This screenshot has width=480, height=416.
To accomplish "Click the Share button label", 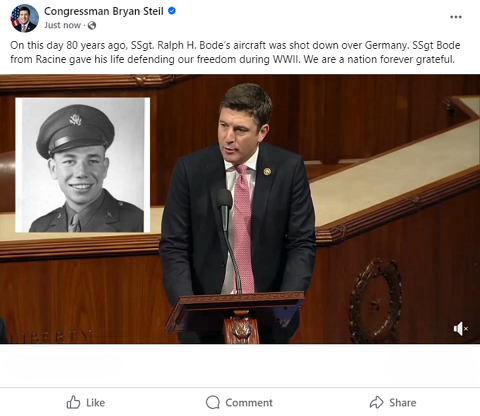I will coord(403,403).
